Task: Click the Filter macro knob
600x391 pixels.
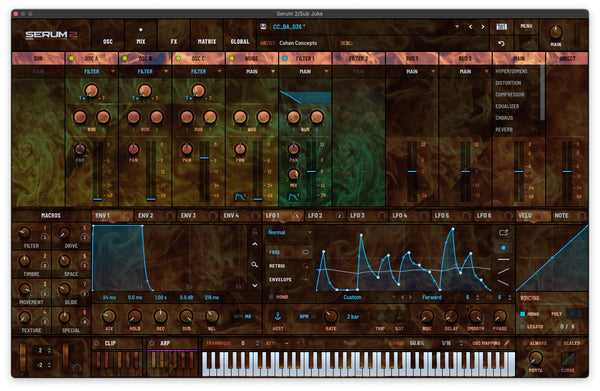Action: coord(25,233)
